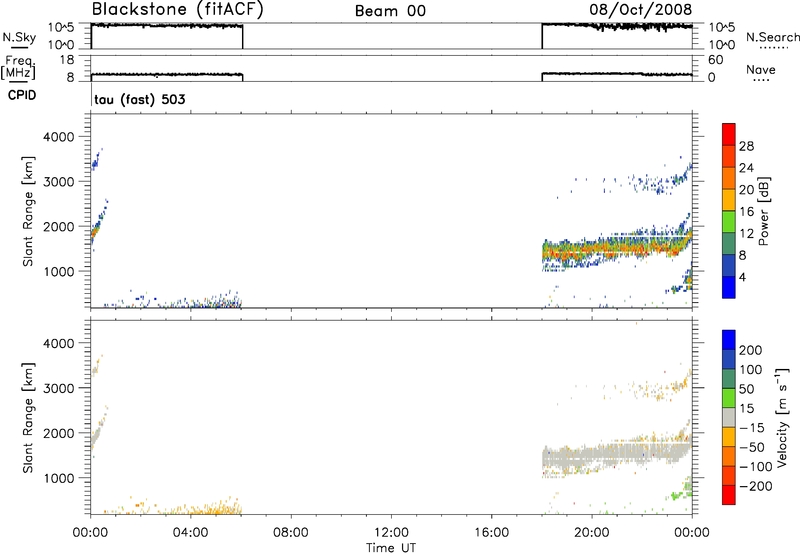Click the solid line sample under N.Sky

19,47
